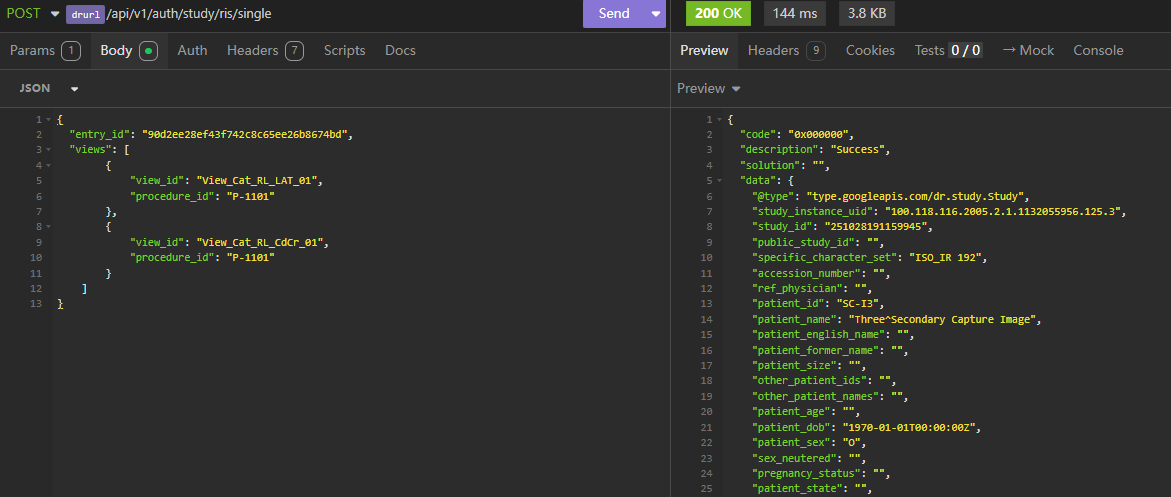Switch to the Tests 0 / 0 tab
Image resolution: width=1171 pixels, height=497 pixels.
(947, 50)
